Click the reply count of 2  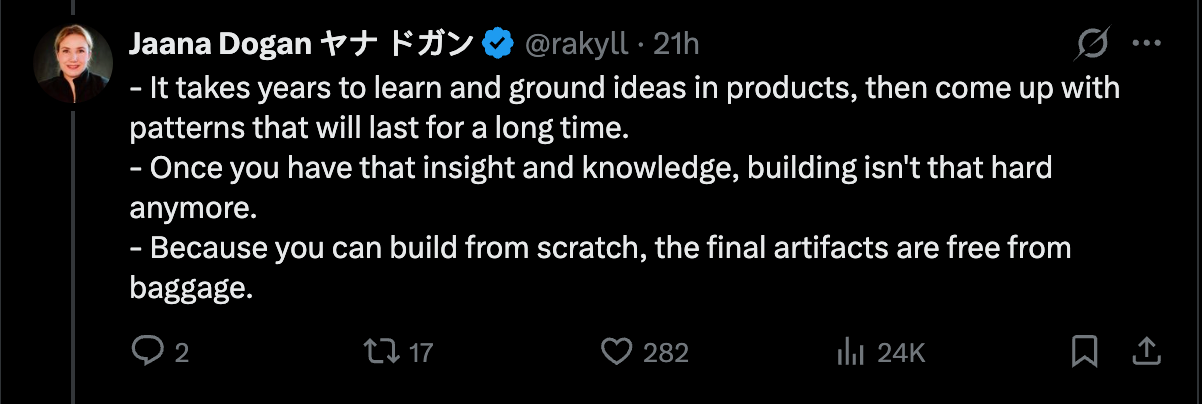pos(181,352)
